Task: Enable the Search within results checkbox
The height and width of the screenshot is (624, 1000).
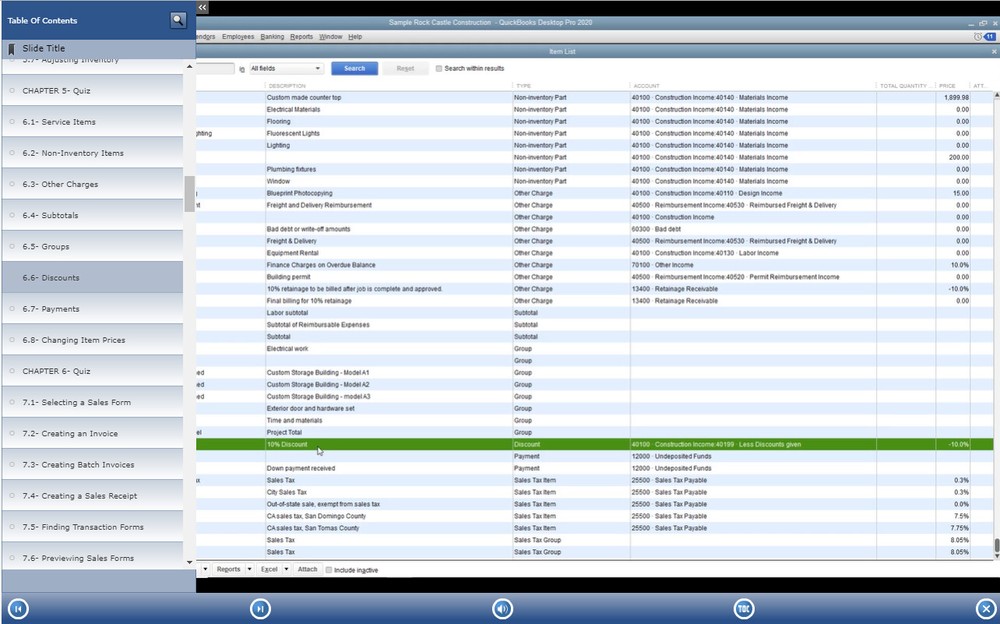Action: (438, 68)
